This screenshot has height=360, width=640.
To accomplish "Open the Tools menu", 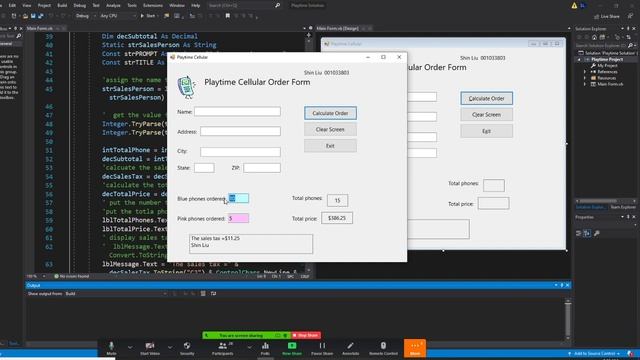I will [x=132, y=5].
